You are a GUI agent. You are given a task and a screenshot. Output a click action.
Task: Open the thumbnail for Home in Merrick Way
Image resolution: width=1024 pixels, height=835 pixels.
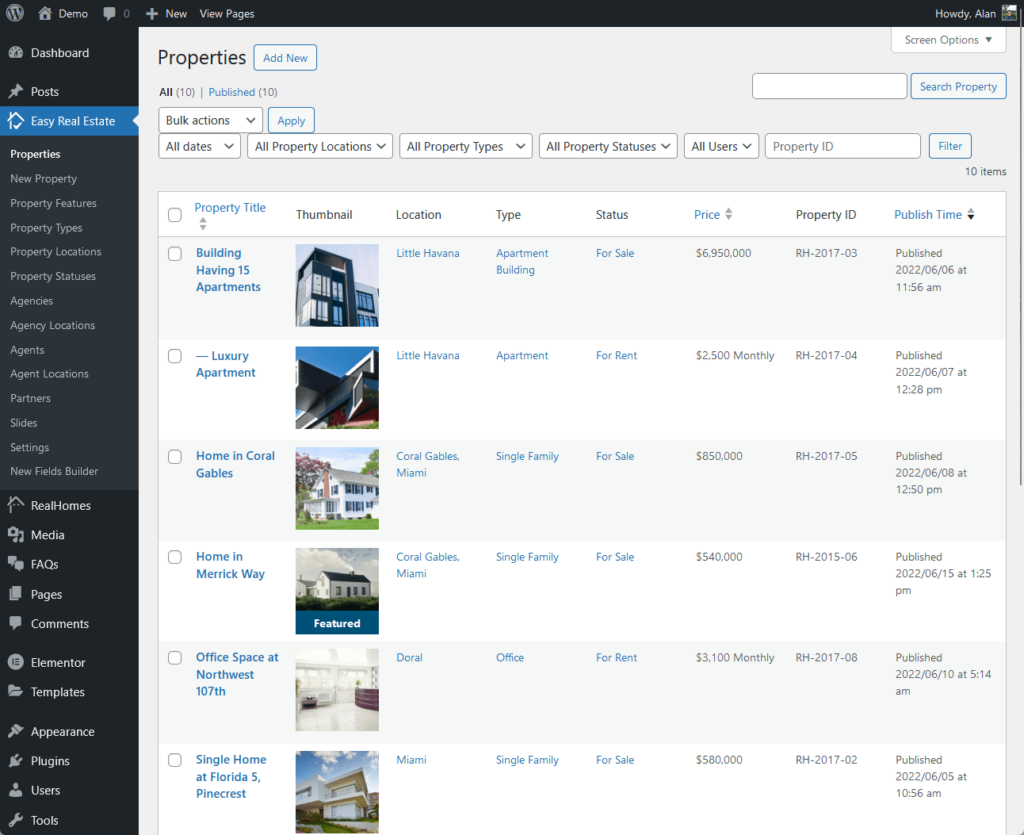click(337, 589)
